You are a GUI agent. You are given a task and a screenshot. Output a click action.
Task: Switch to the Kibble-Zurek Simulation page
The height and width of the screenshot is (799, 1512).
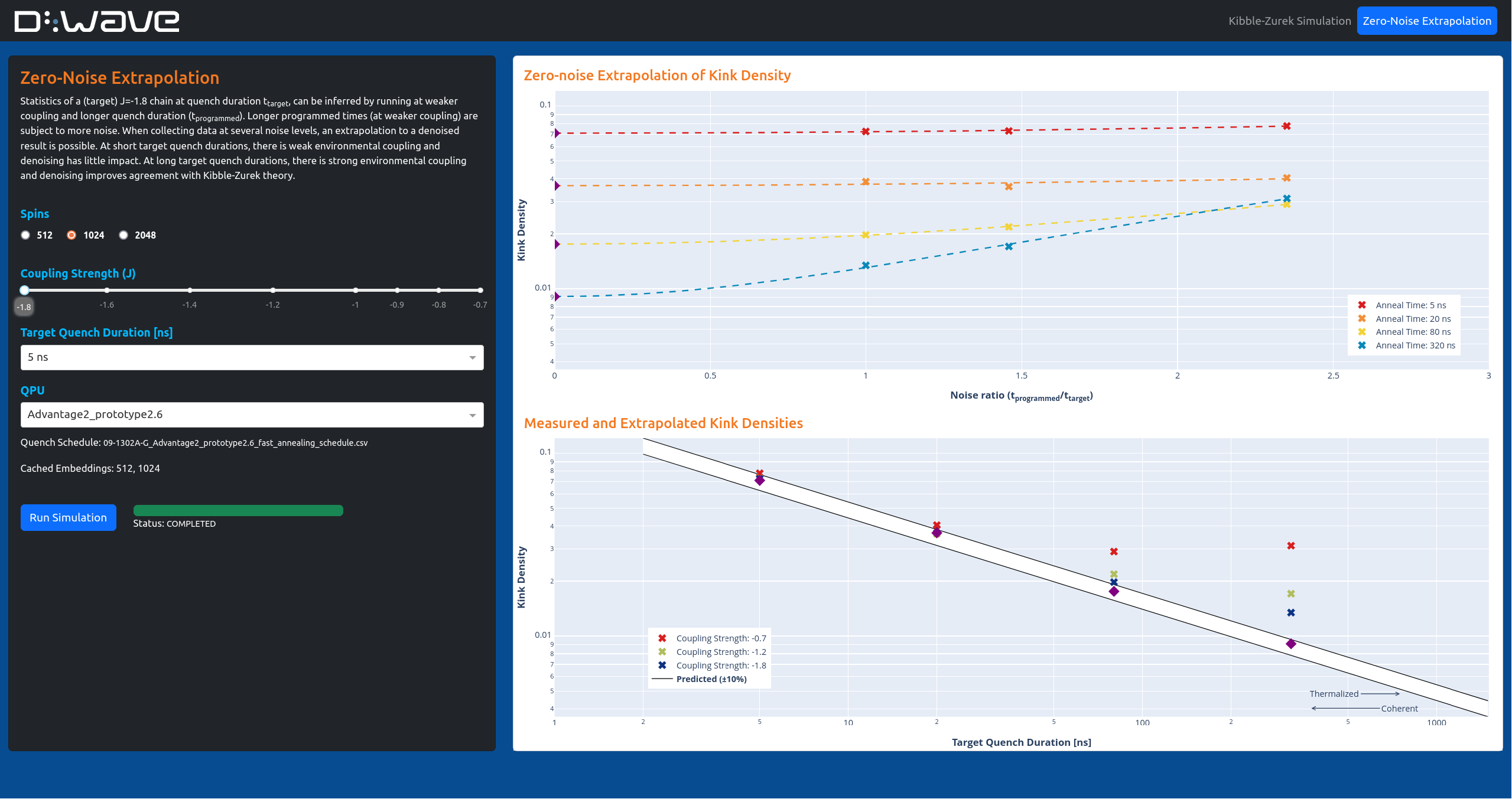point(1289,20)
